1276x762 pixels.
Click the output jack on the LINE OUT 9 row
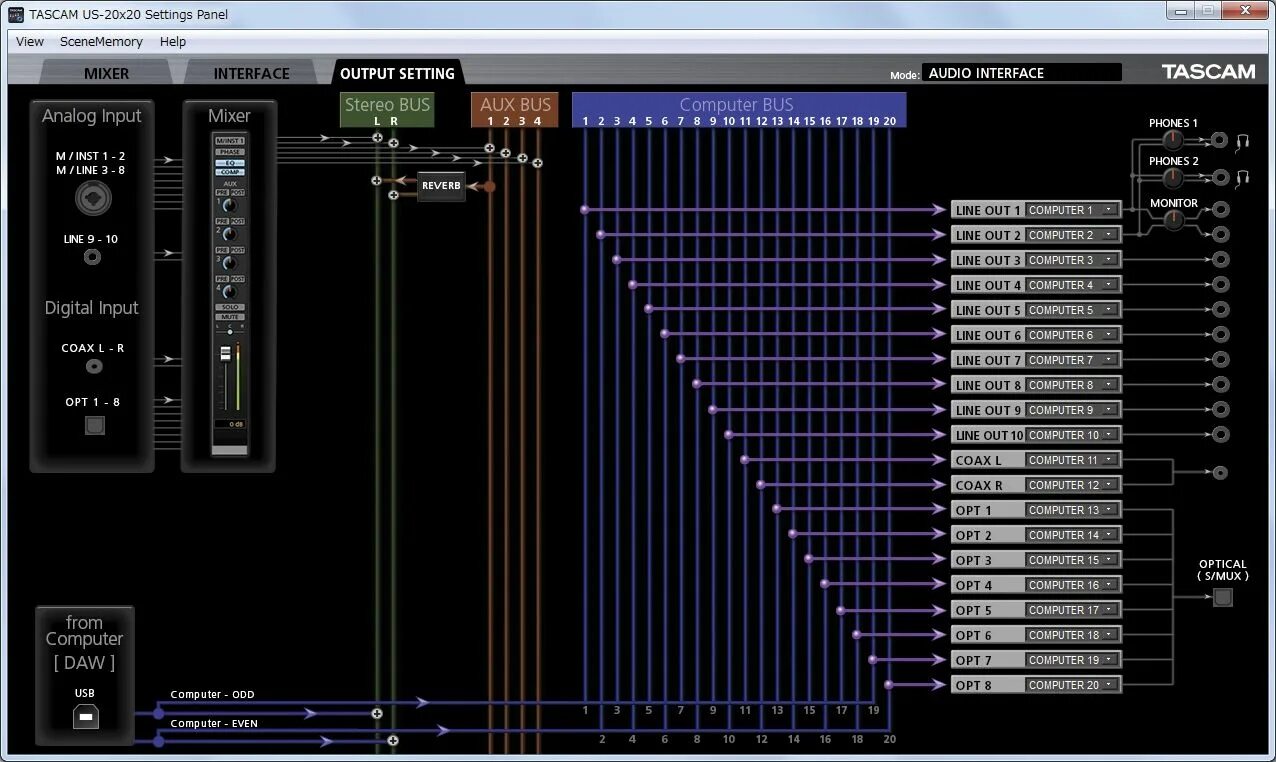(x=1220, y=409)
